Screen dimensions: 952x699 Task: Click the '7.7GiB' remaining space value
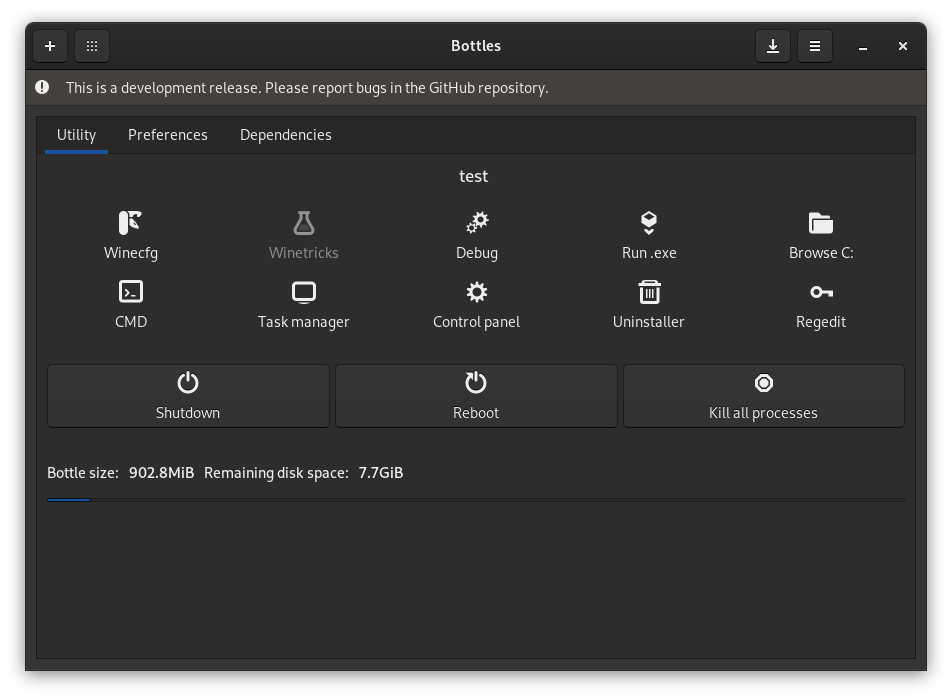point(381,472)
